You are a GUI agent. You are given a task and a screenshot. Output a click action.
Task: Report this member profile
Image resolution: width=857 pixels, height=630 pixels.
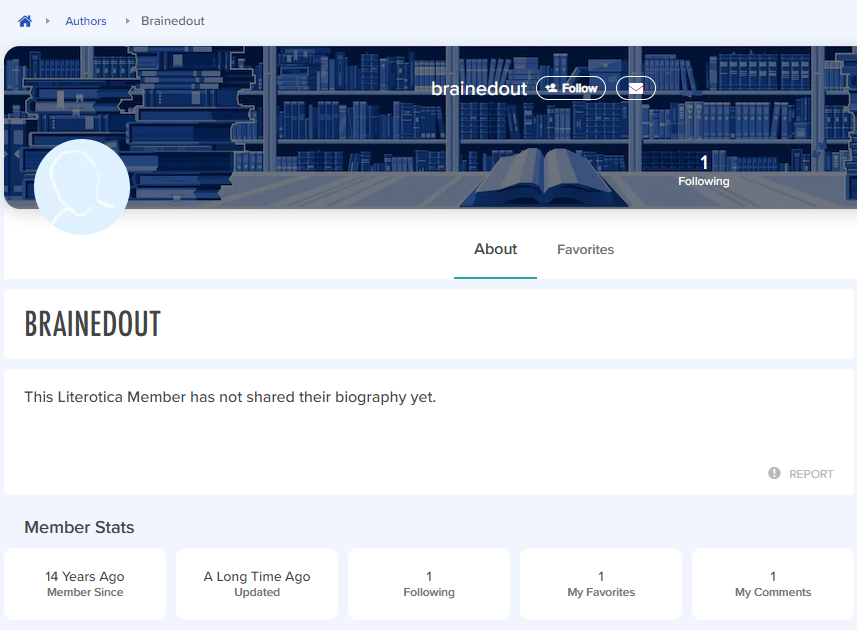[801, 474]
